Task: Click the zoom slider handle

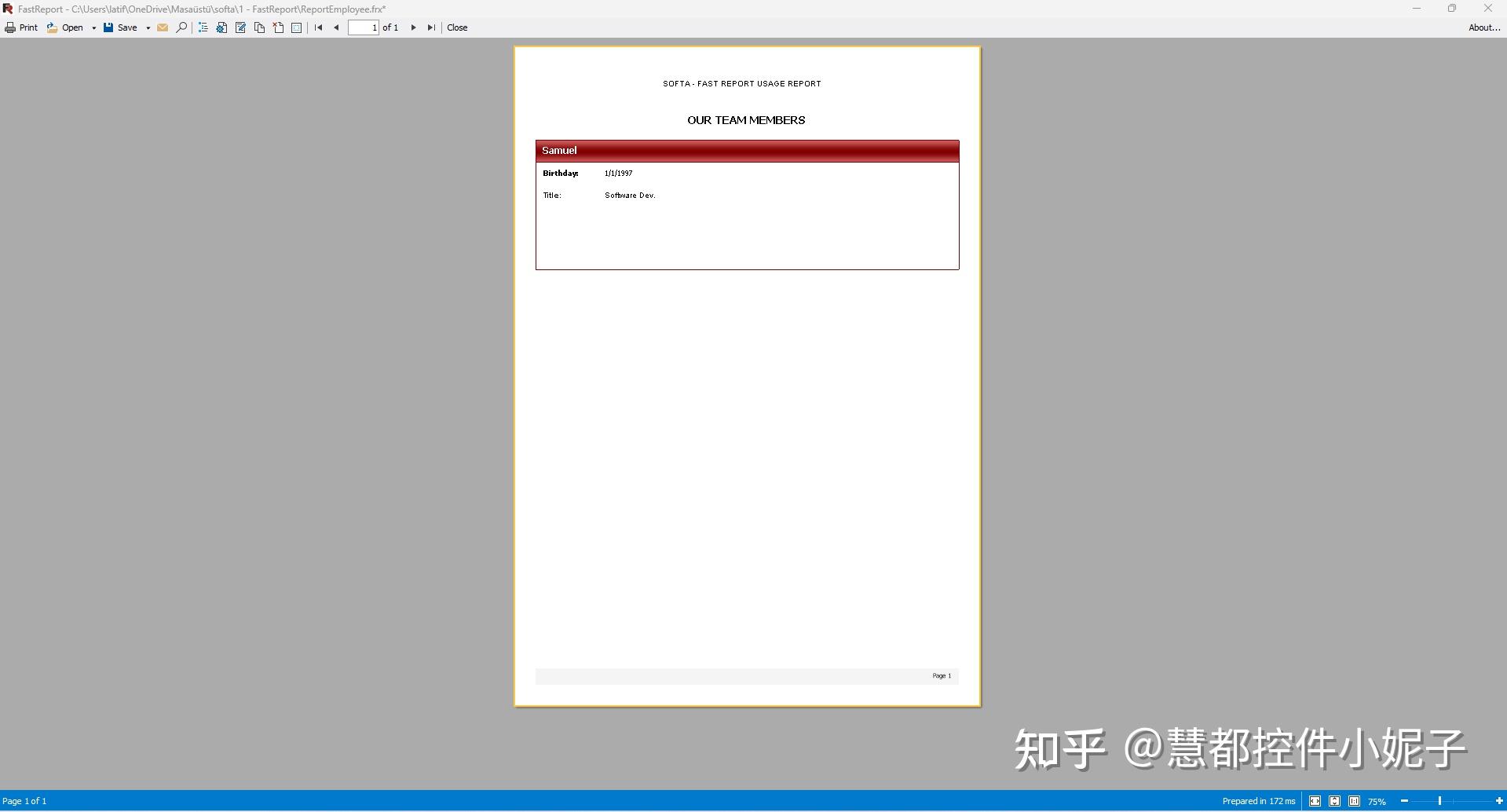Action: [1439, 801]
